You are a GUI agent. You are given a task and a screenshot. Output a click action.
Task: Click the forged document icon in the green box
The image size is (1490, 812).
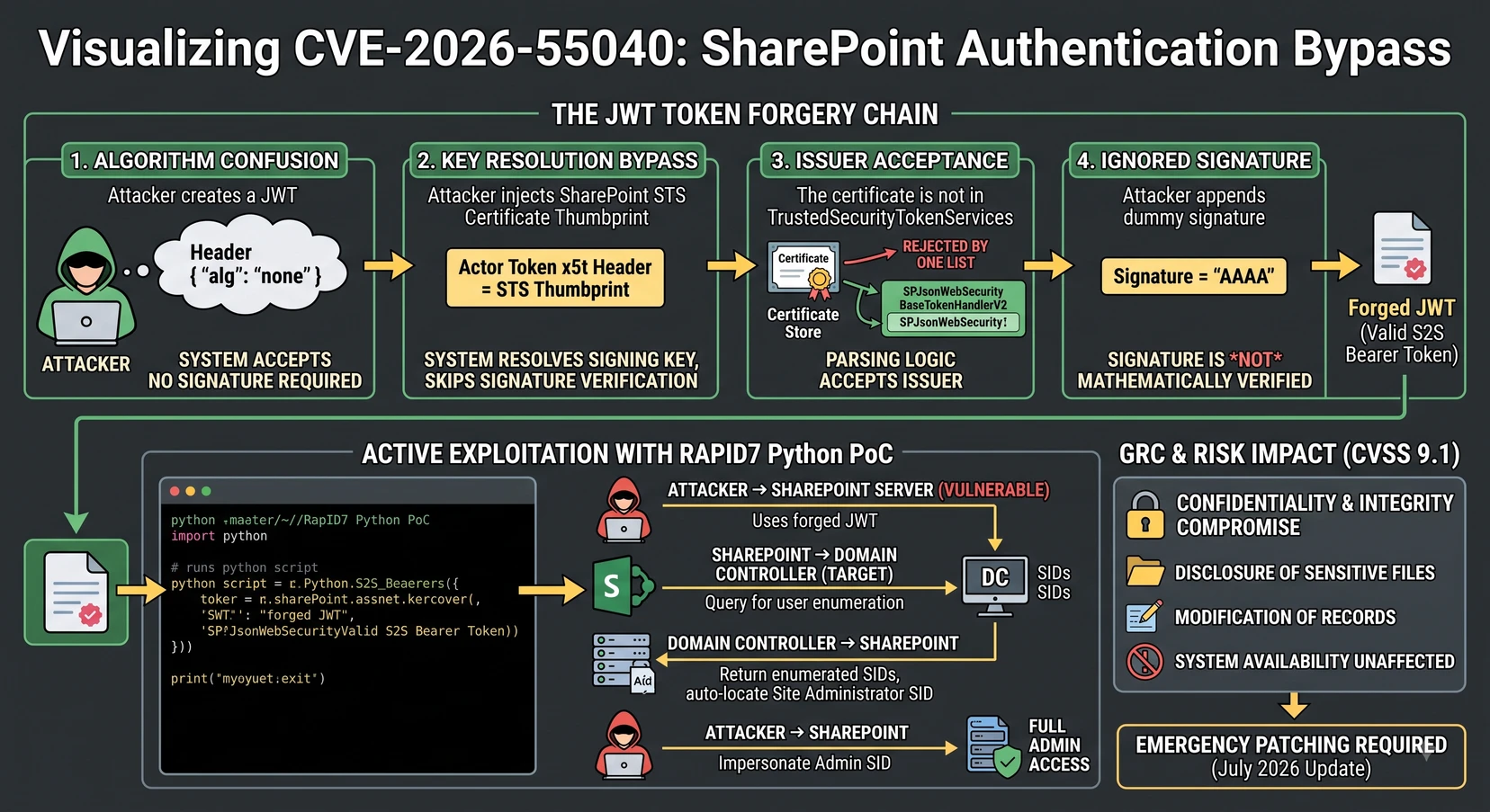[x=76, y=592]
